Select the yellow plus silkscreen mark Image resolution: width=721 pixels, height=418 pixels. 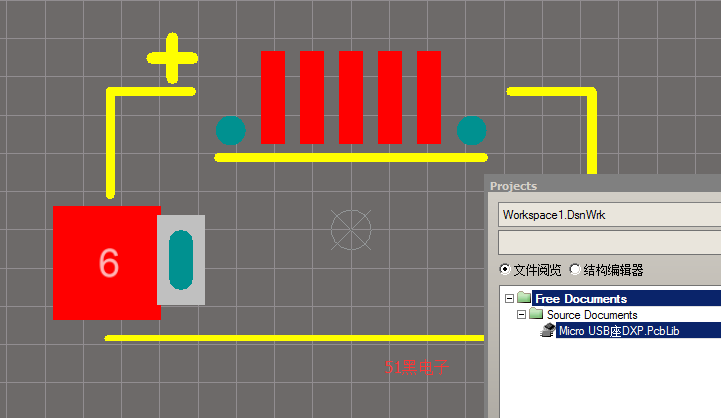pos(172,58)
